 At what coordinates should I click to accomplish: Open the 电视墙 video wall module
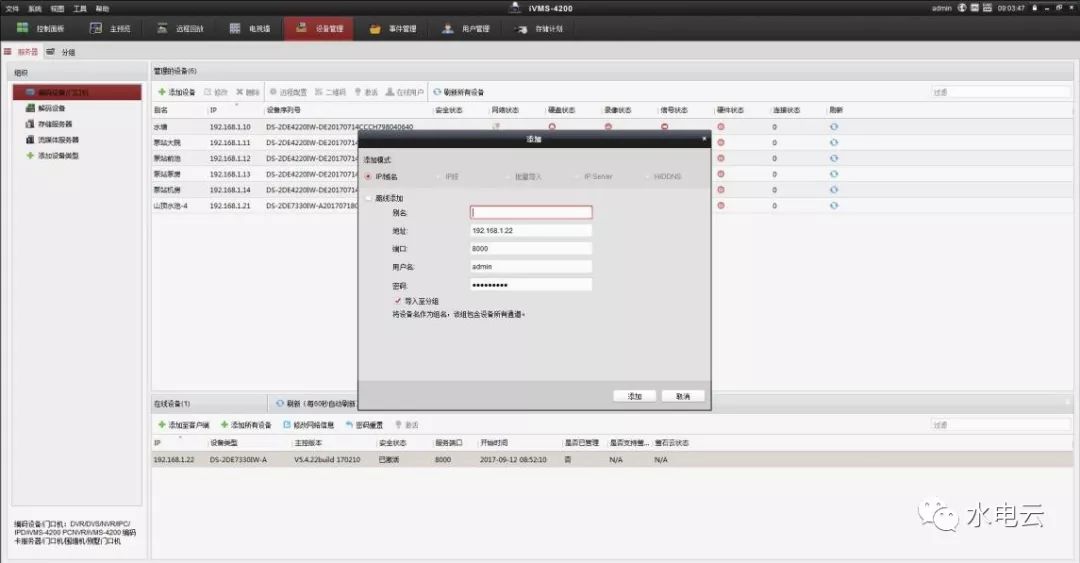click(x=250, y=28)
